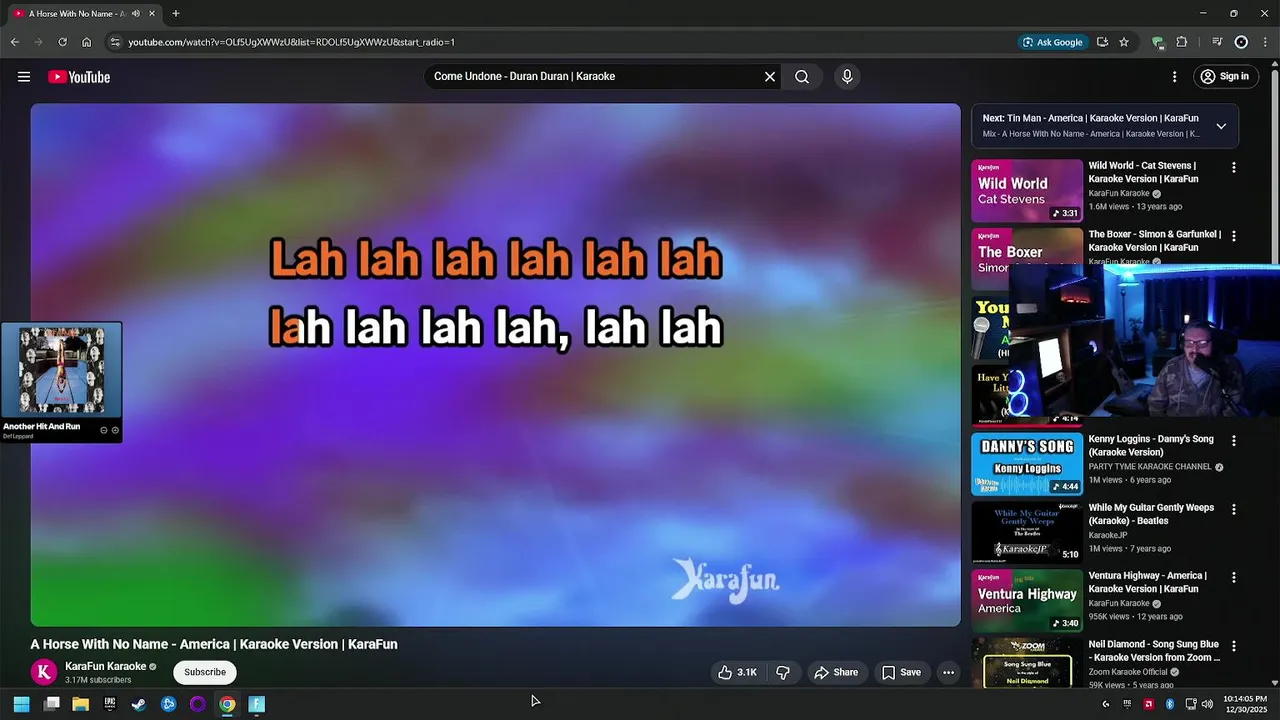
Task: Open Chrome extensions puzzle menu
Action: pos(1182,42)
